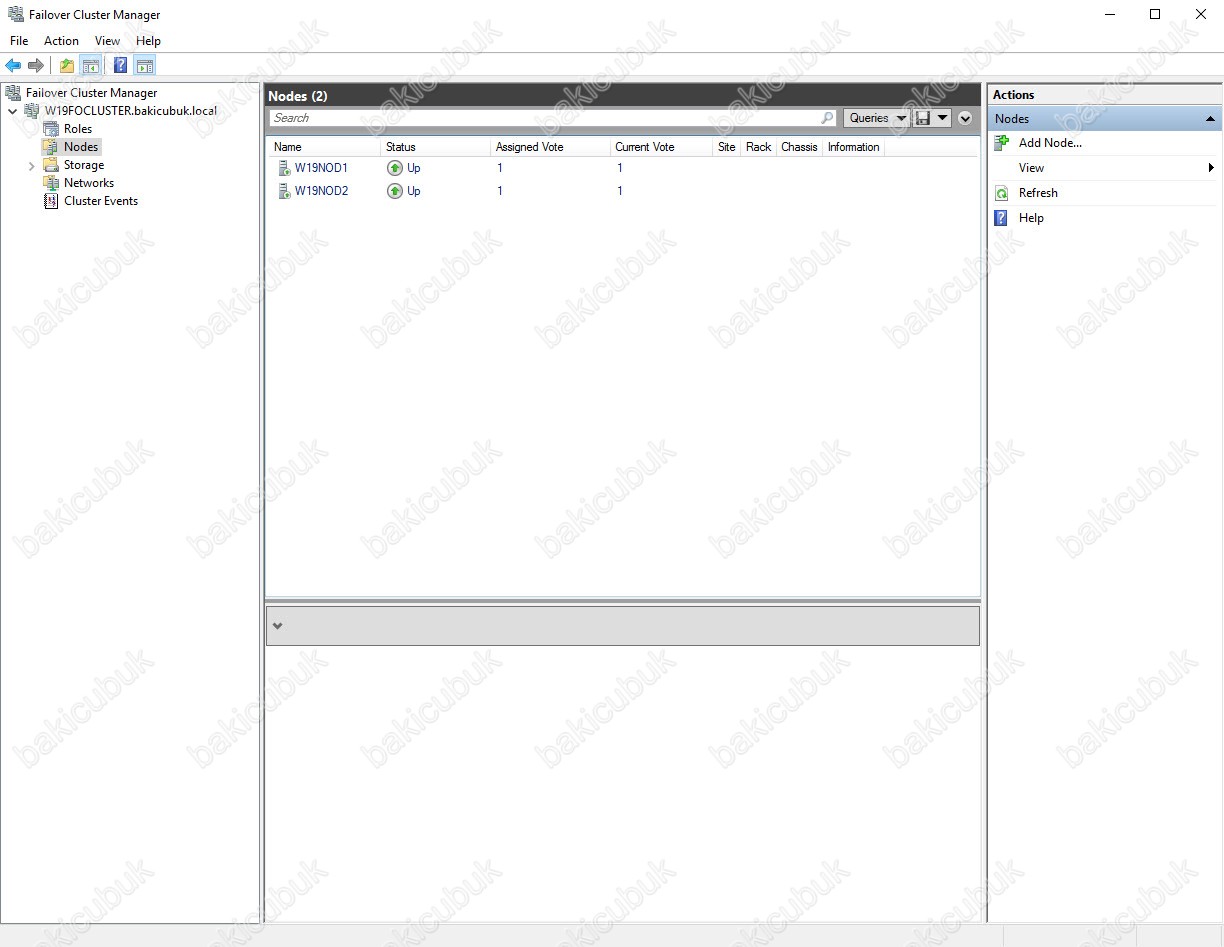Click the magnifier icon in the search box
The height and width of the screenshot is (947, 1224).
click(827, 118)
